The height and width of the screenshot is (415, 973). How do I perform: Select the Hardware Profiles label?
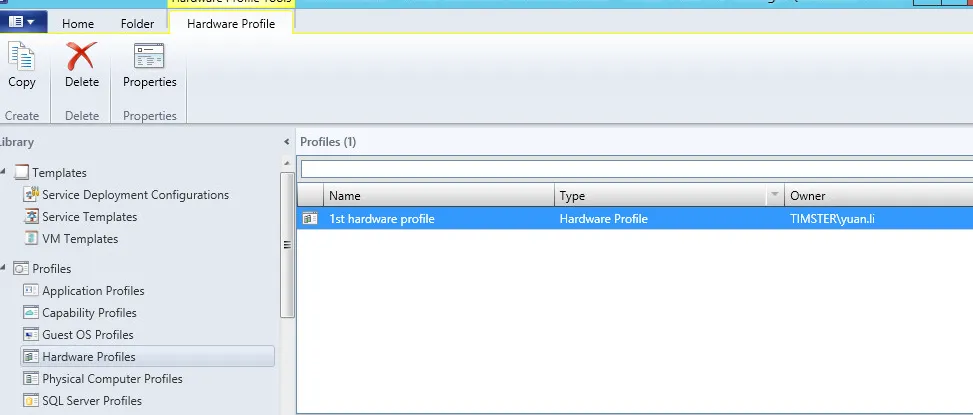89,357
